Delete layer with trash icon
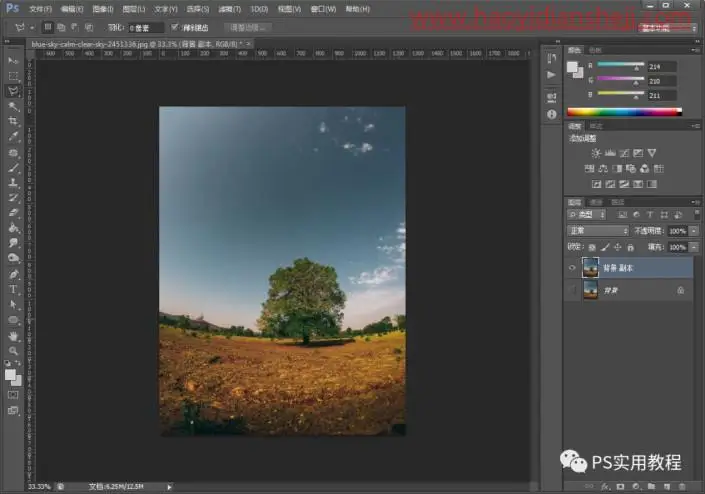Viewport: 705px width, 494px height. pos(682,486)
